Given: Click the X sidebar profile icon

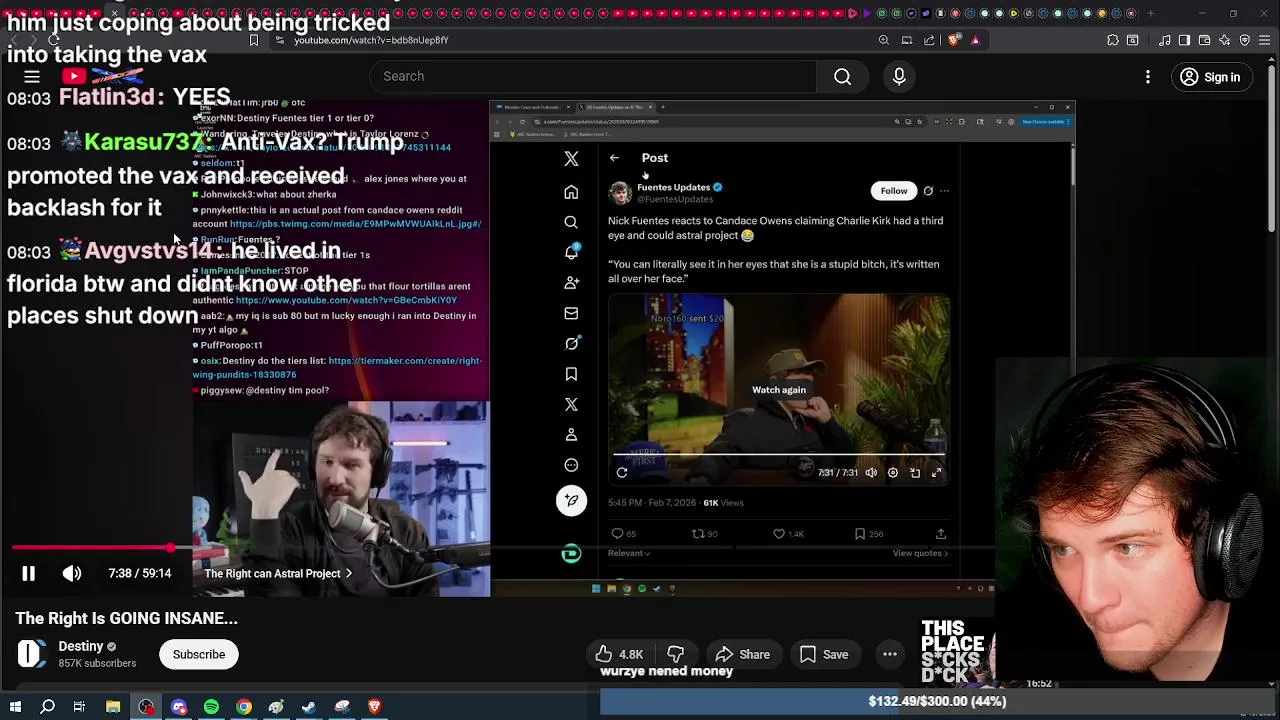Looking at the screenshot, I should click(571, 435).
